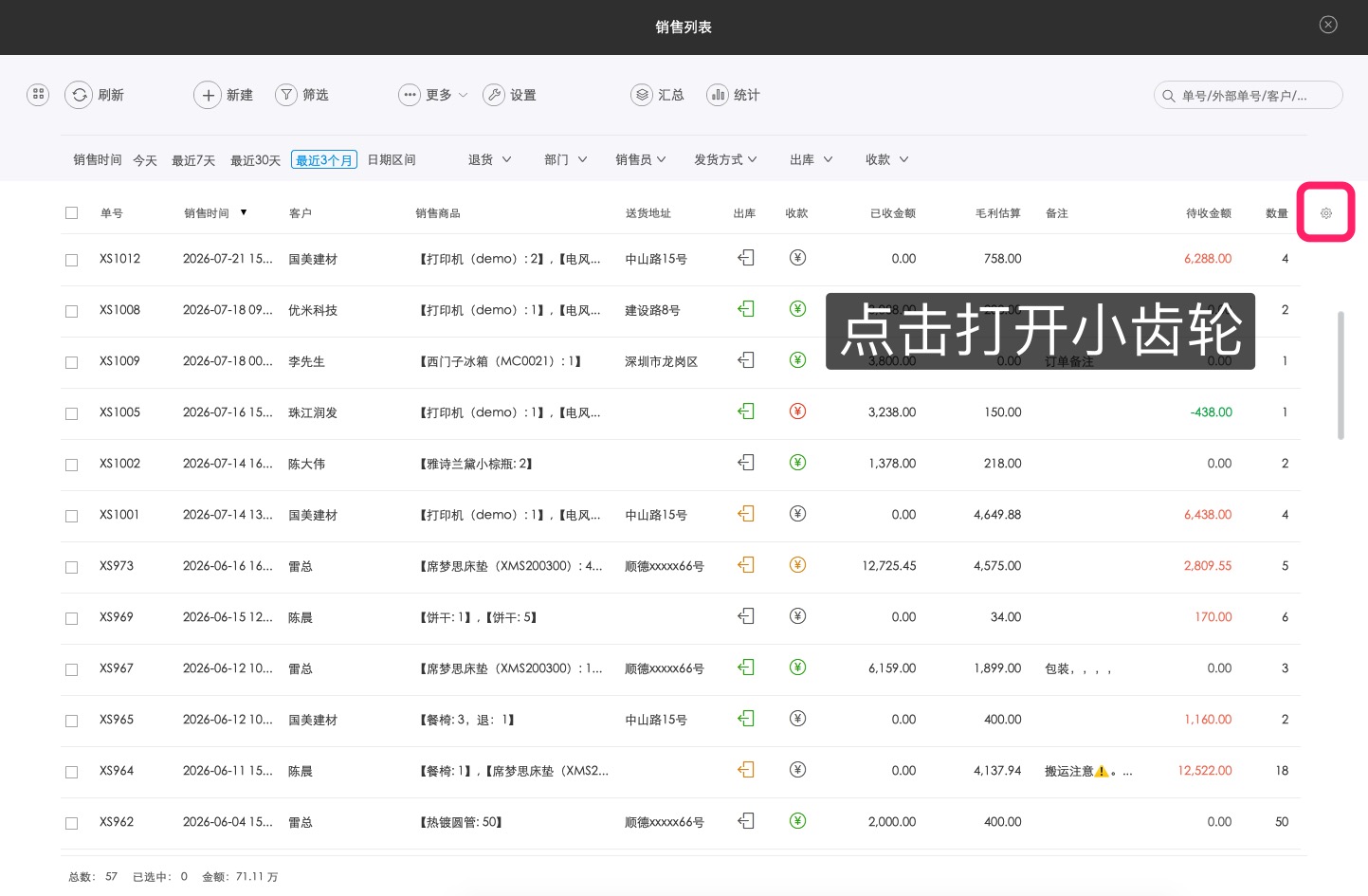Click the 毛利估算 column header

coord(998,213)
